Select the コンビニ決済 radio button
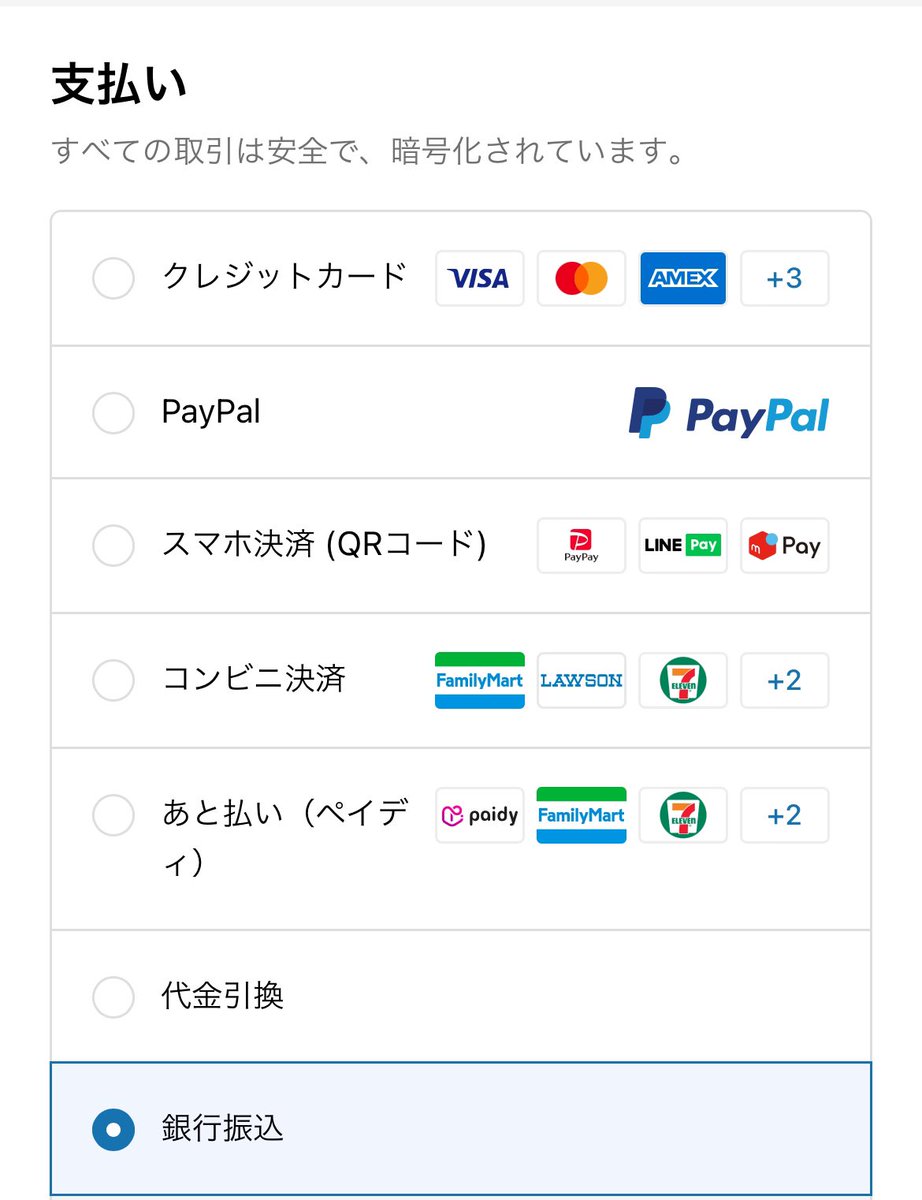 (x=113, y=680)
